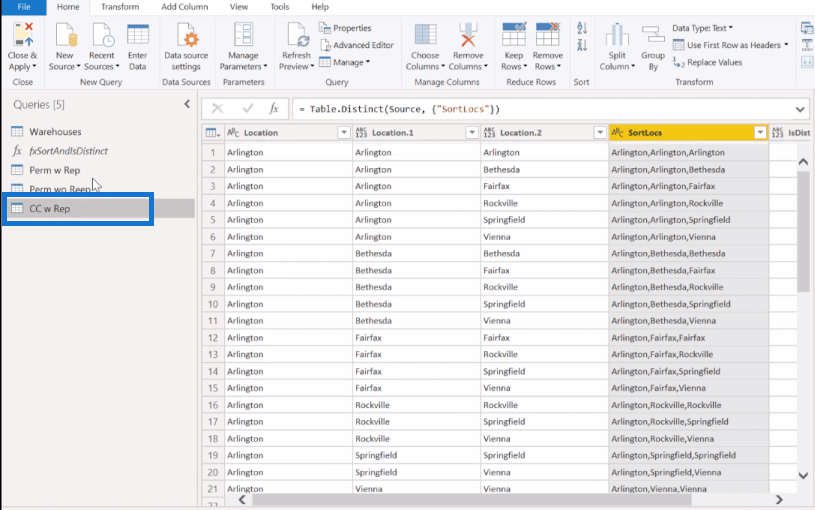Image resolution: width=815 pixels, height=510 pixels.
Task: Click the Advanced Editor button
Action: (x=357, y=45)
